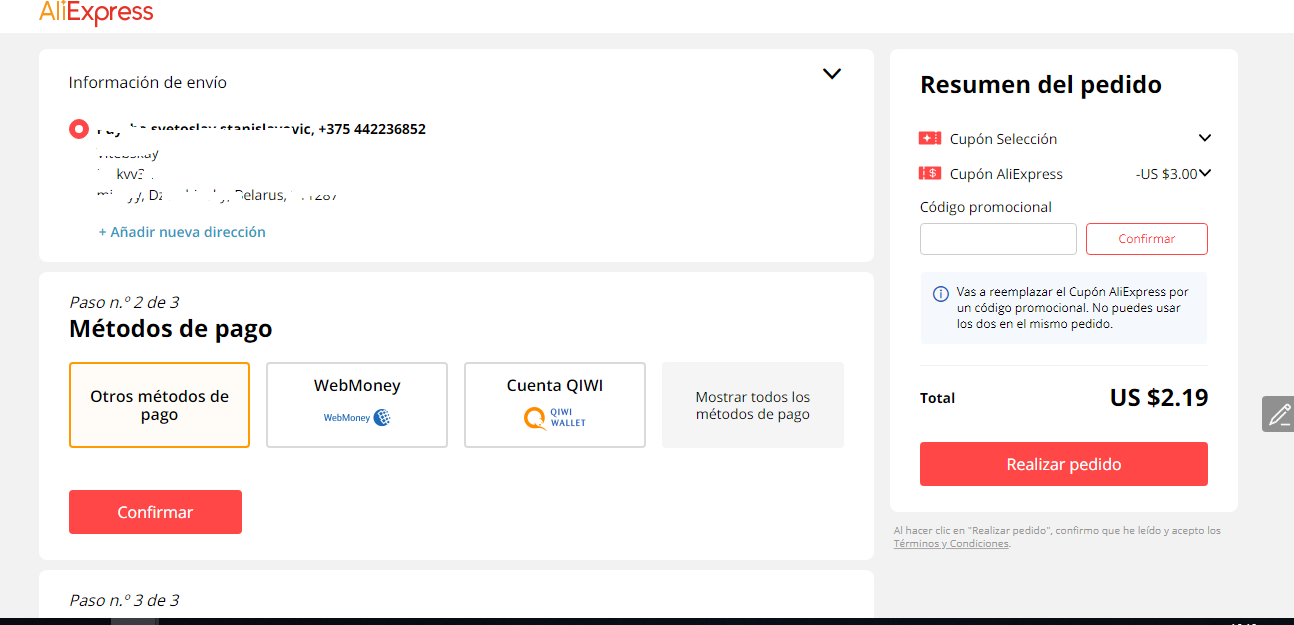
Task: Expand the Cupón Selección dropdown
Action: click(x=1205, y=138)
